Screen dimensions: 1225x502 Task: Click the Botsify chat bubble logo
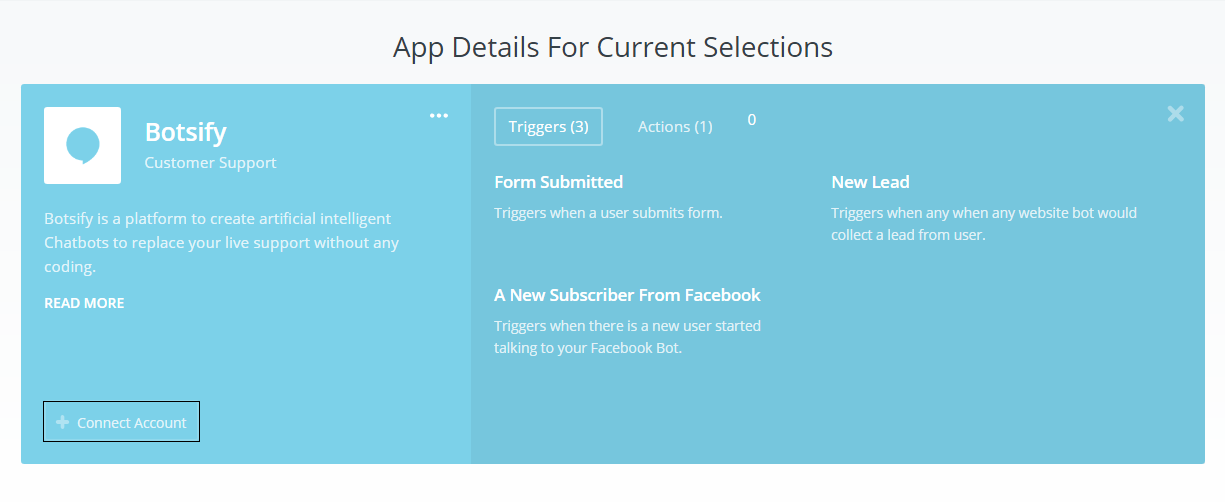[x=83, y=145]
